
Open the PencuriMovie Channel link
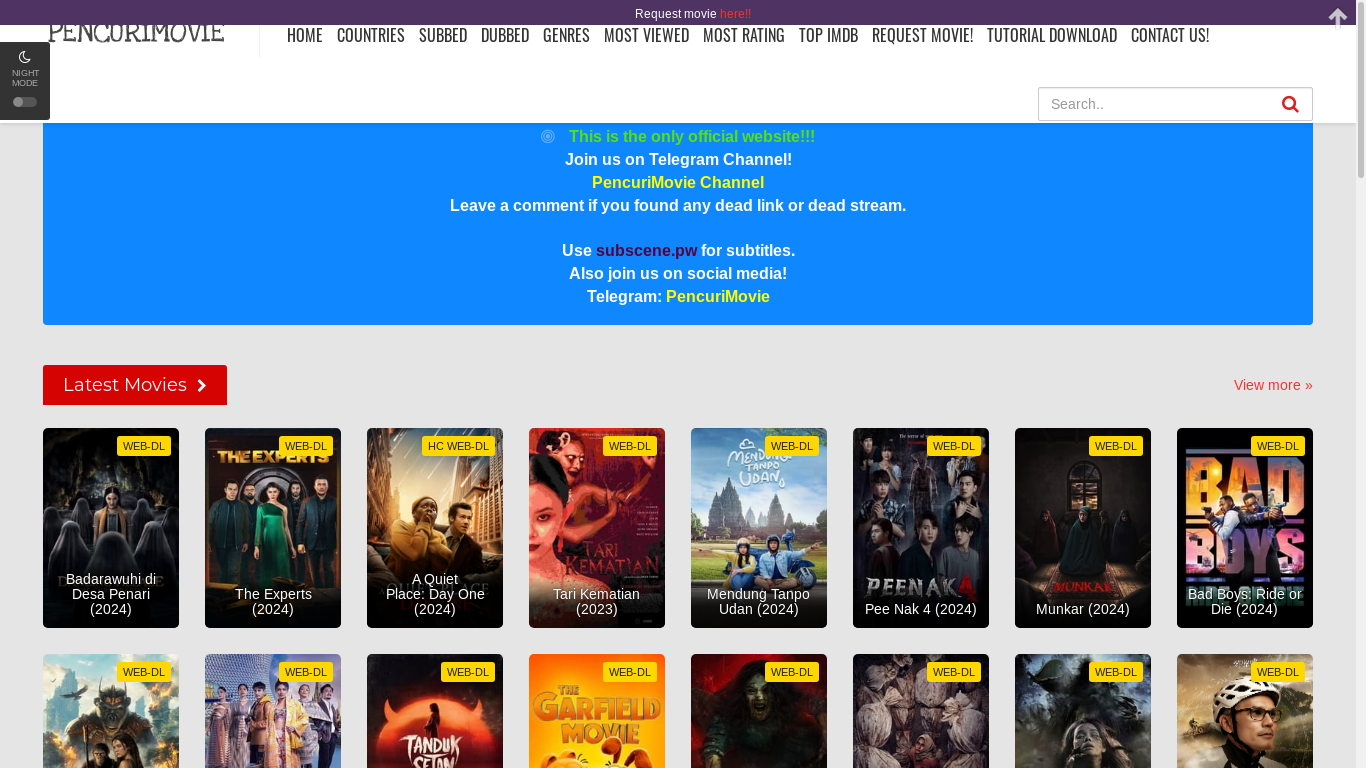pyautogui.click(x=678, y=182)
